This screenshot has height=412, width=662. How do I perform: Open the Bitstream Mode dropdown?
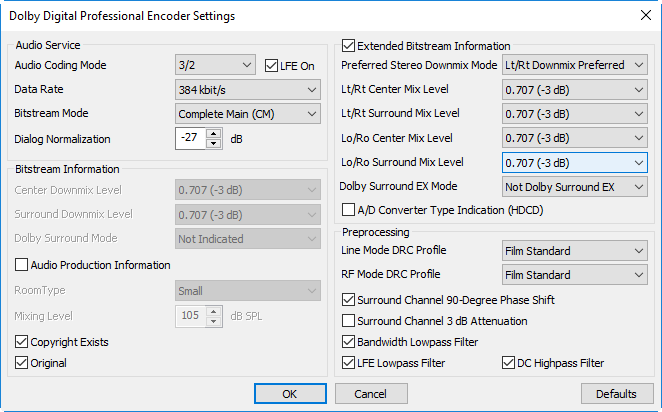pos(248,114)
